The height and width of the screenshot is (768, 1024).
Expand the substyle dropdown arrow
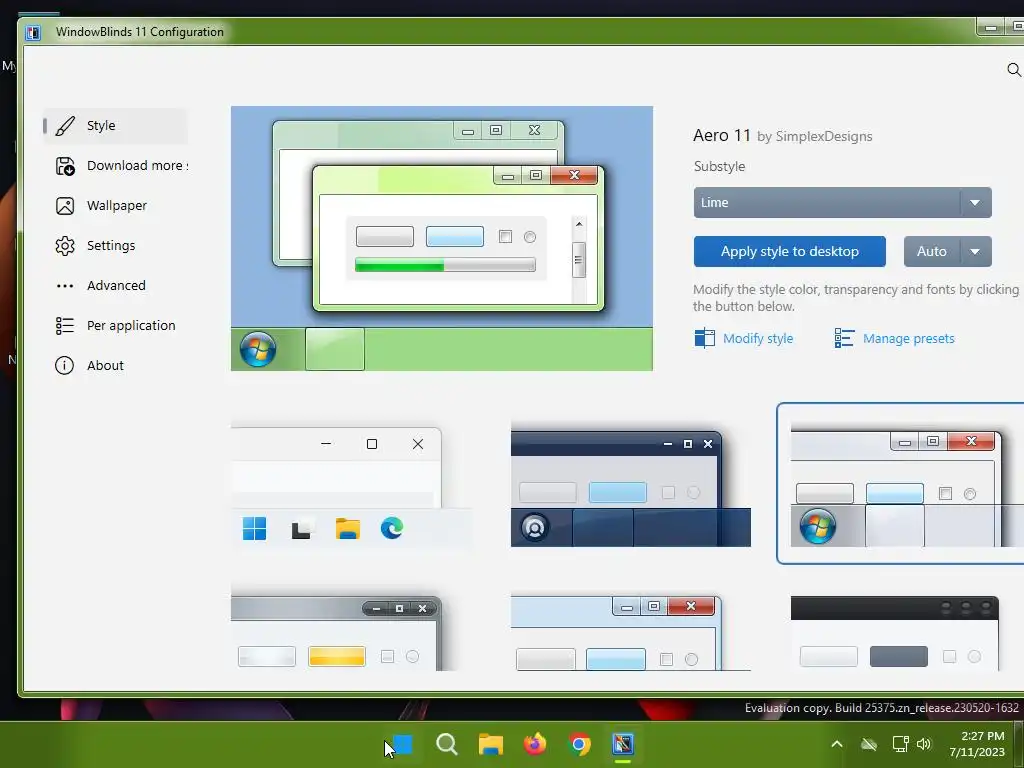(x=975, y=202)
